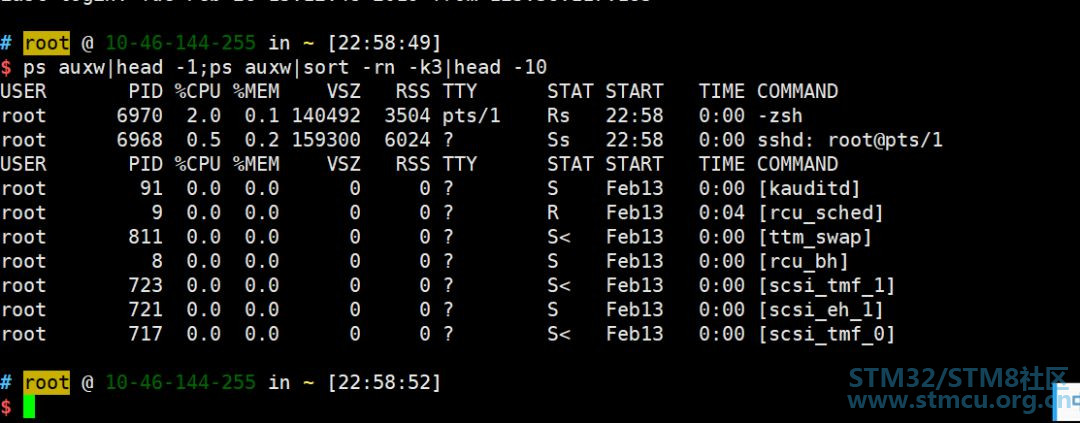Select PID 723
The image size is (1080, 423).
[x=145, y=285]
